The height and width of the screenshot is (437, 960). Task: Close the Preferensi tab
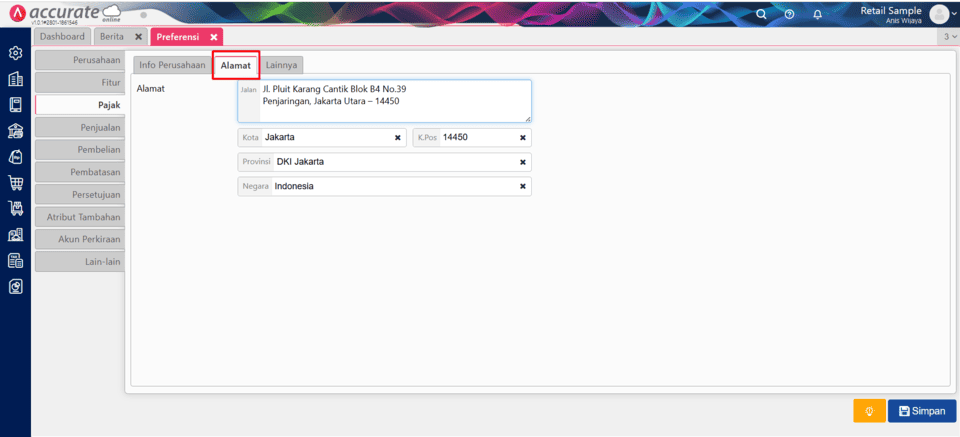tap(214, 37)
